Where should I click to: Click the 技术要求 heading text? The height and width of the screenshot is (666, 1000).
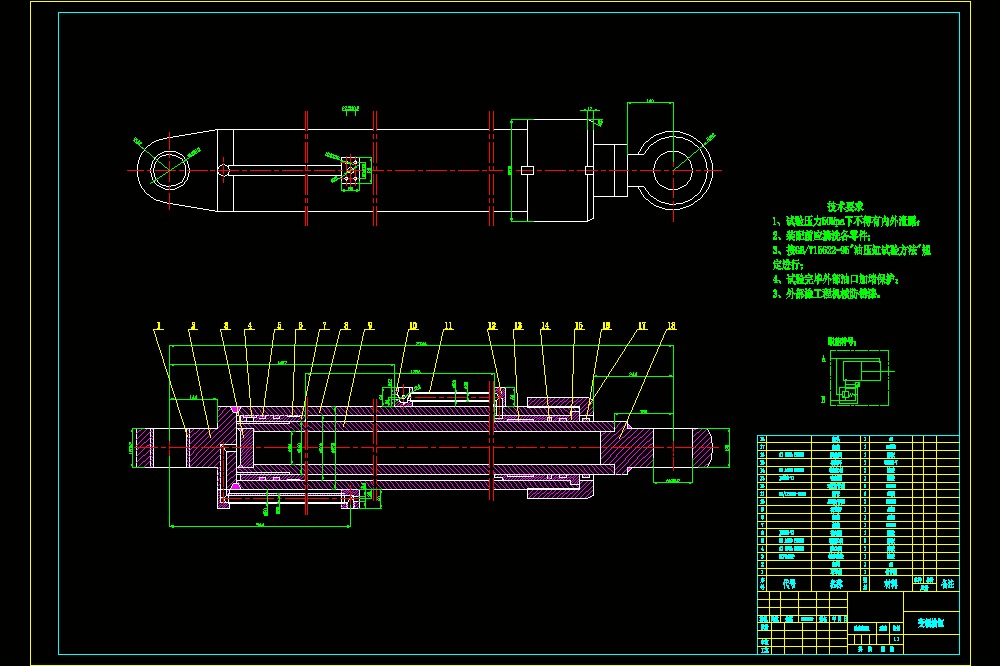tap(845, 207)
